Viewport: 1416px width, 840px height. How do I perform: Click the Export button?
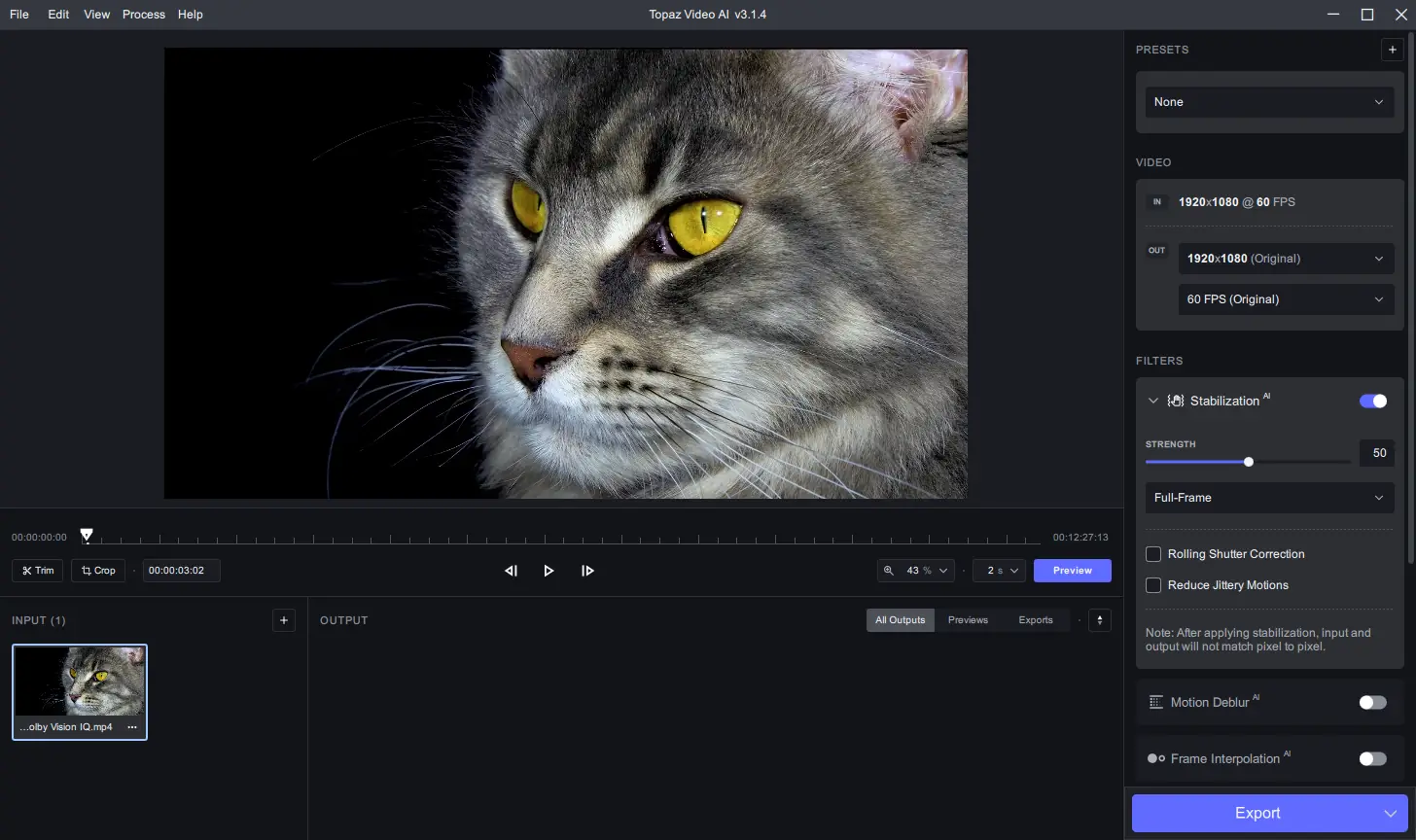[x=1257, y=814]
